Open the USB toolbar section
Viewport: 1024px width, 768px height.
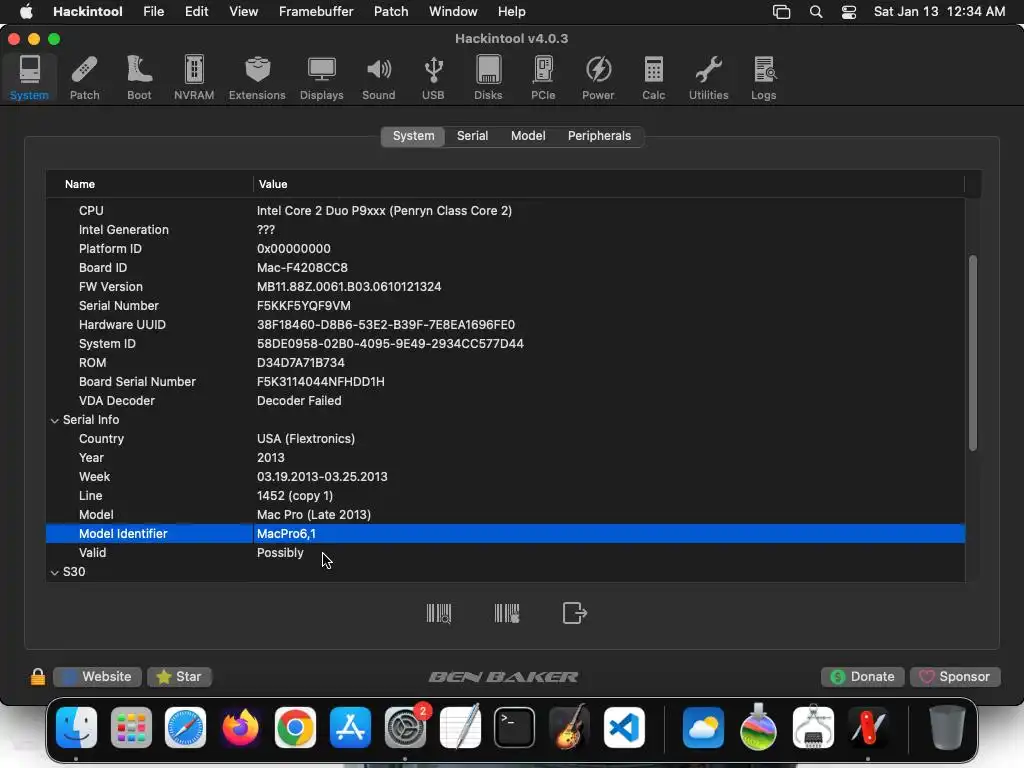point(433,78)
